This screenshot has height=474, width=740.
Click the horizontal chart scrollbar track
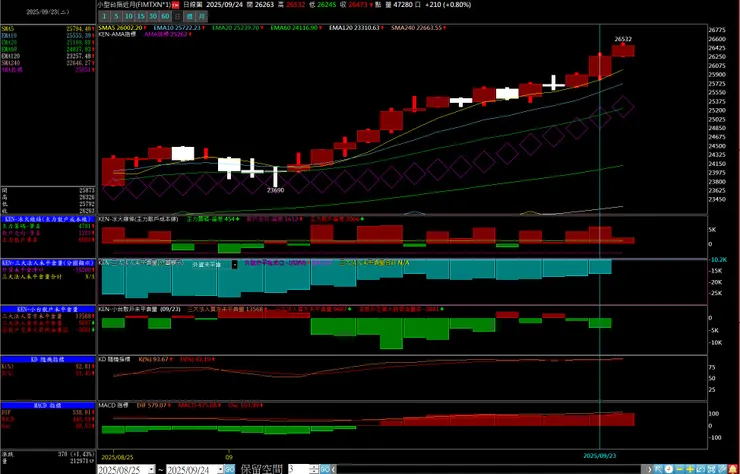click(x=491, y=470)
